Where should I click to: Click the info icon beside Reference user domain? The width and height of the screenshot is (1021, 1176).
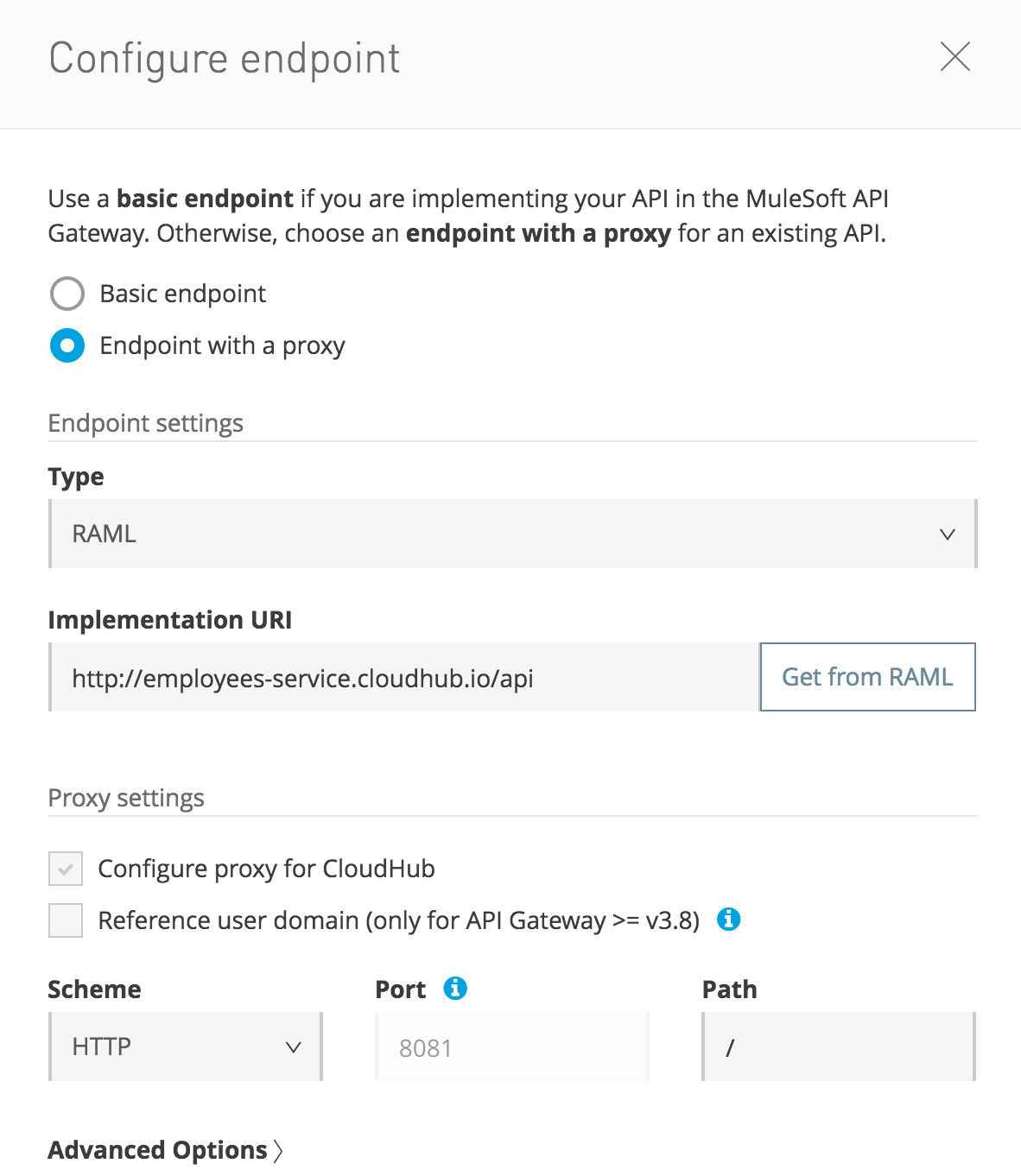pyautogui.click(x=728, y=920)
